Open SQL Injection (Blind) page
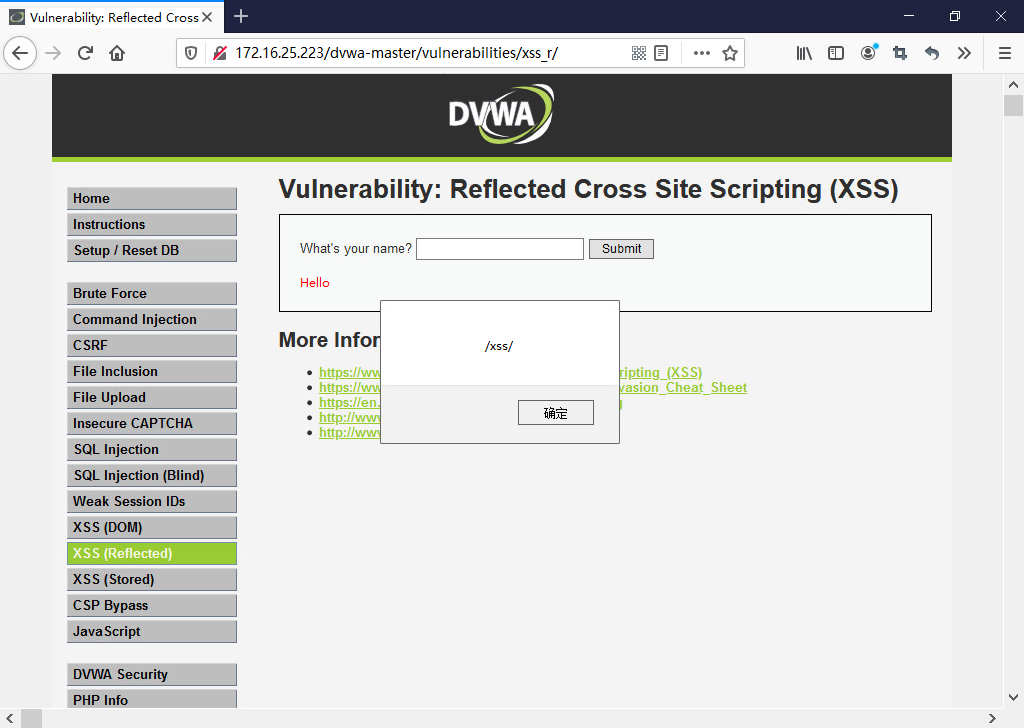 pyautogui.click(x=152, y=475)
